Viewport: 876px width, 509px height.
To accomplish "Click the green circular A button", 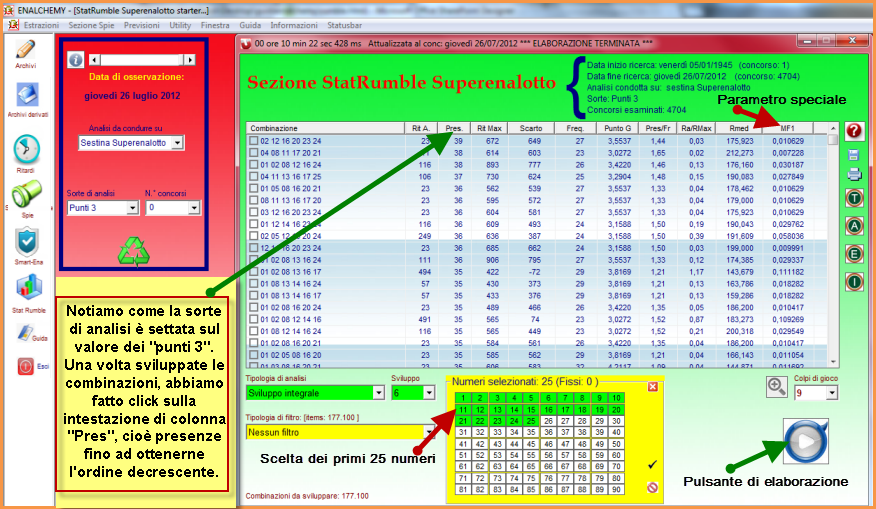I will click(854, 226).
